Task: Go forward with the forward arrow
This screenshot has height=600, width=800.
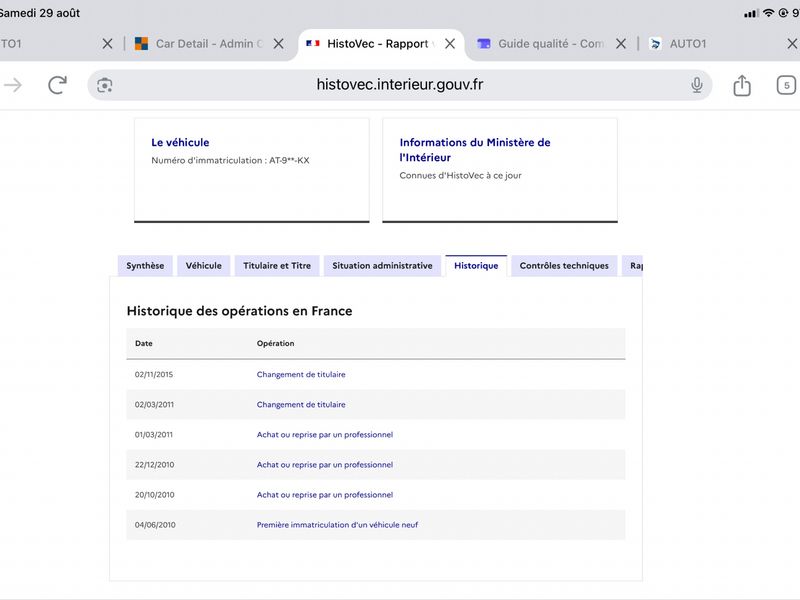Action: click(x=13, y=85)
